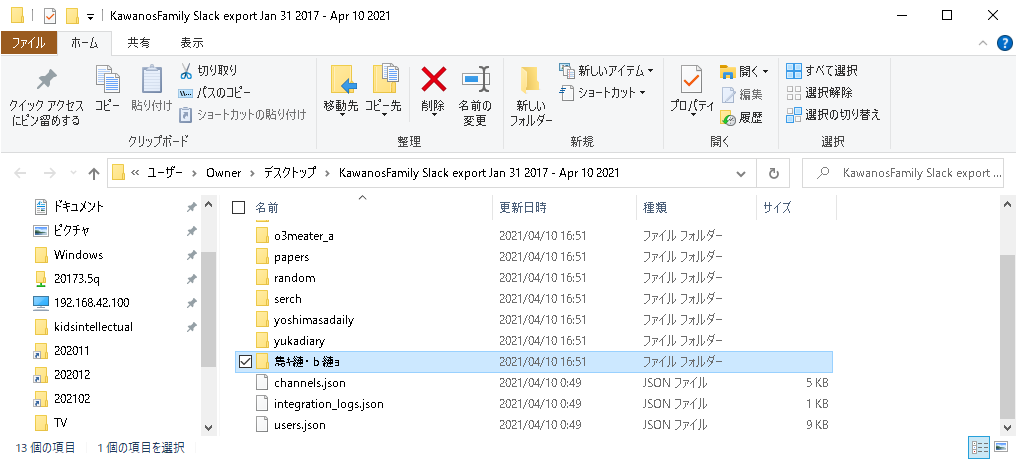Open kidsintellectual in navigation pane

point(93,327)
